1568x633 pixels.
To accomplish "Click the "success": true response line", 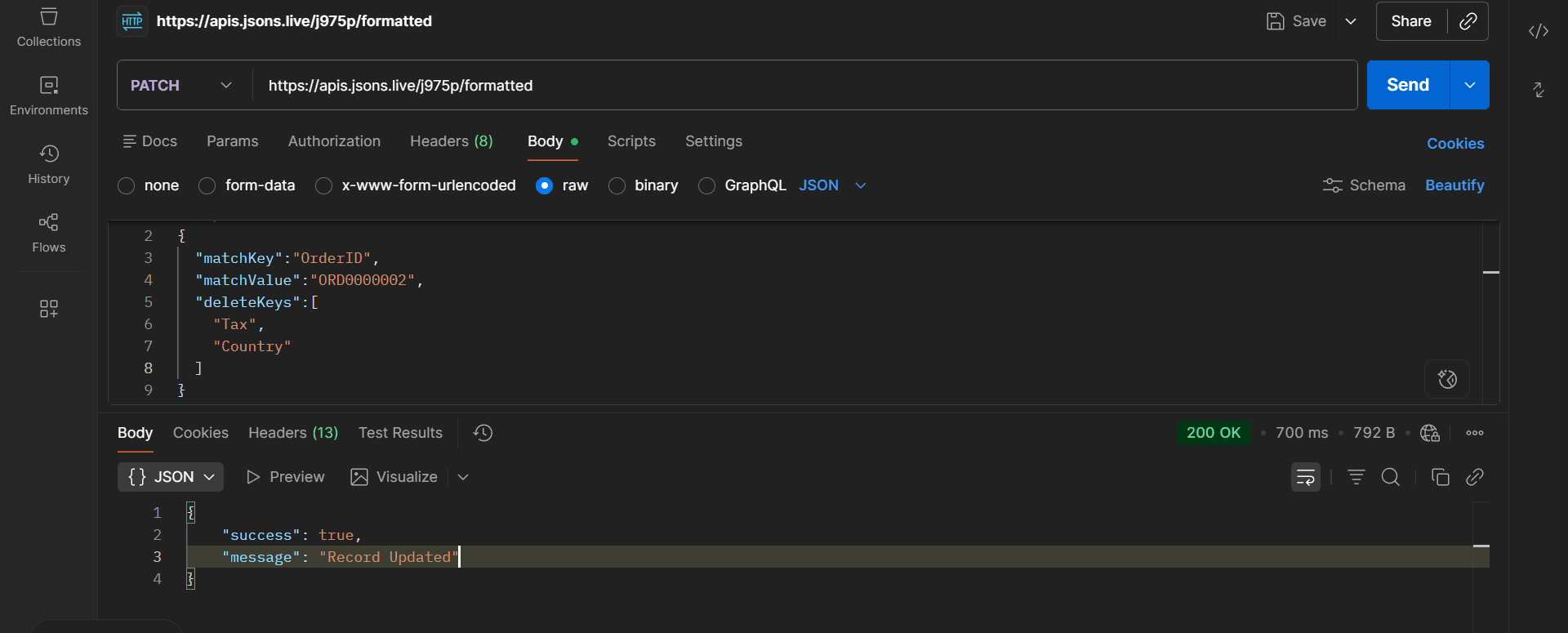I will [292, 535].
